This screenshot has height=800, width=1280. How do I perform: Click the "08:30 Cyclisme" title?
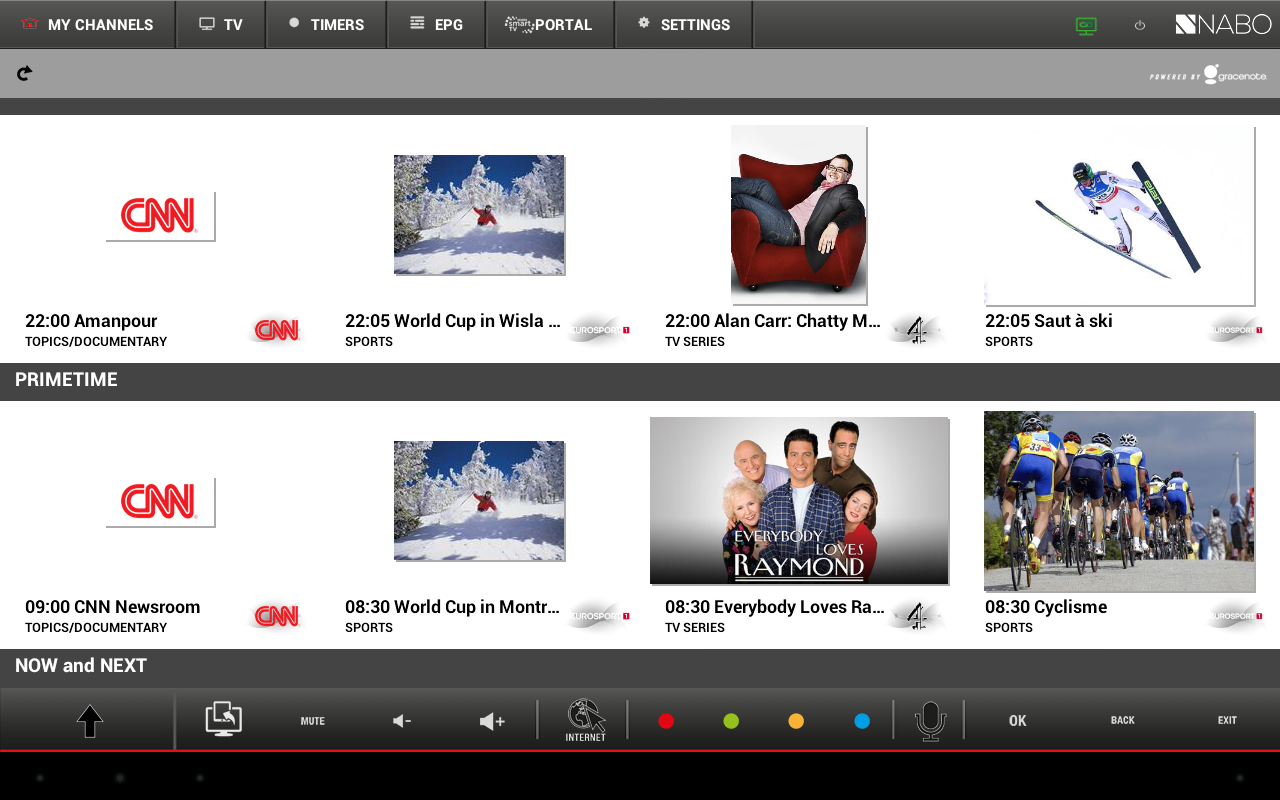1046,607
